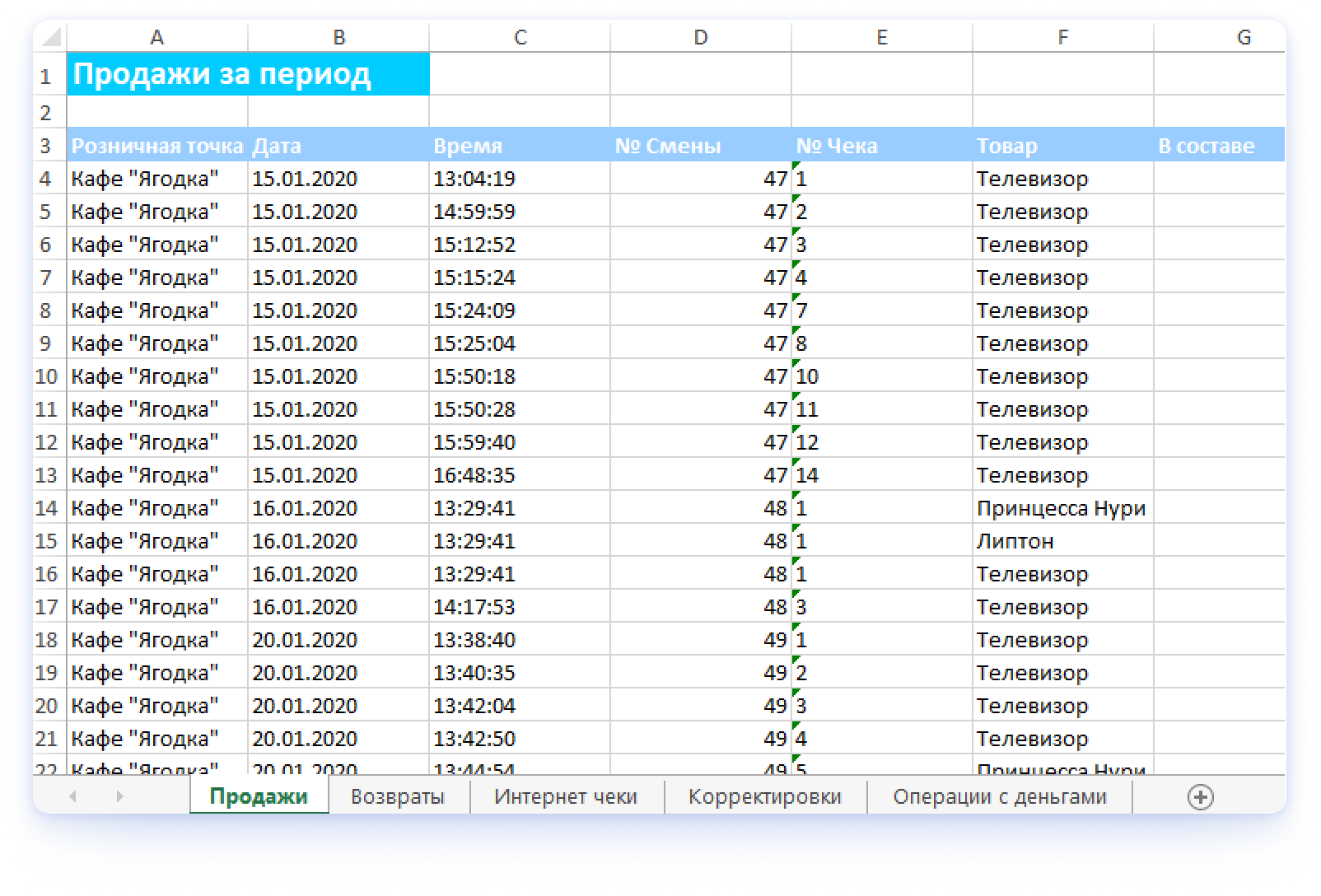Select the time cell 15:24:09
The width and height of the screenshot is (1321, 896).
(x=520, y=310)
